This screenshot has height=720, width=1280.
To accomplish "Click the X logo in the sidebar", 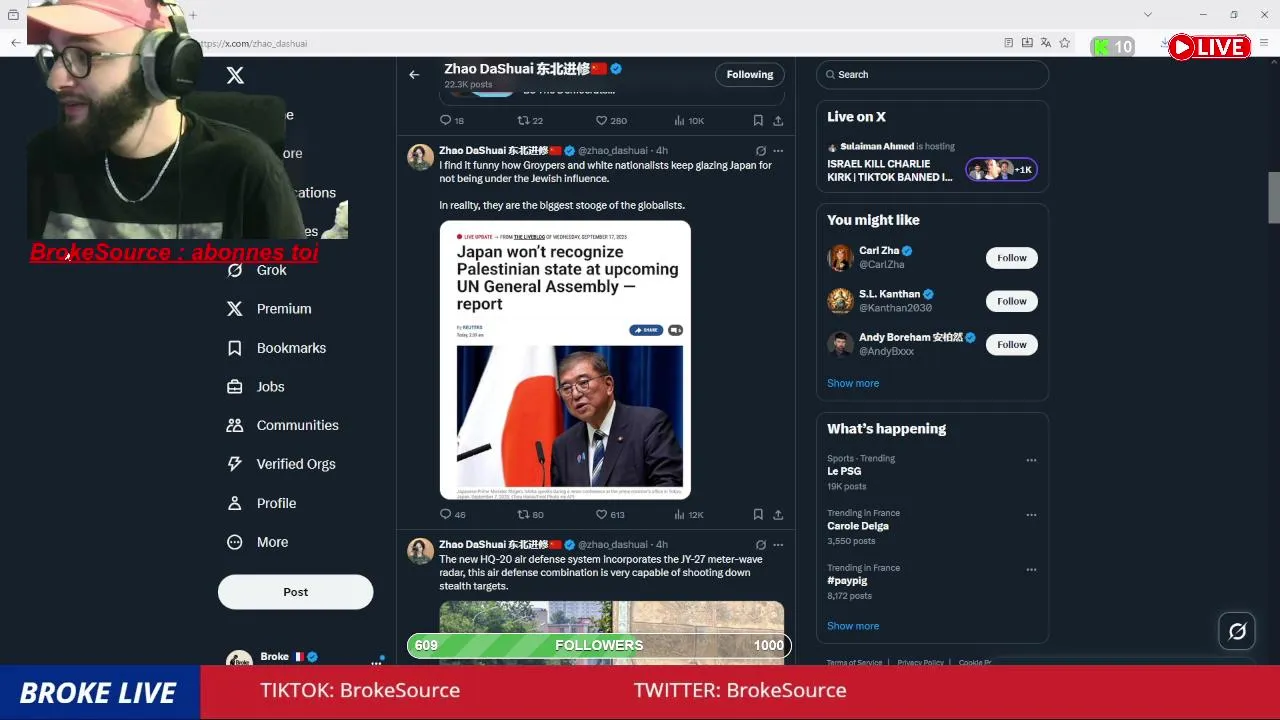I will 235,75.
